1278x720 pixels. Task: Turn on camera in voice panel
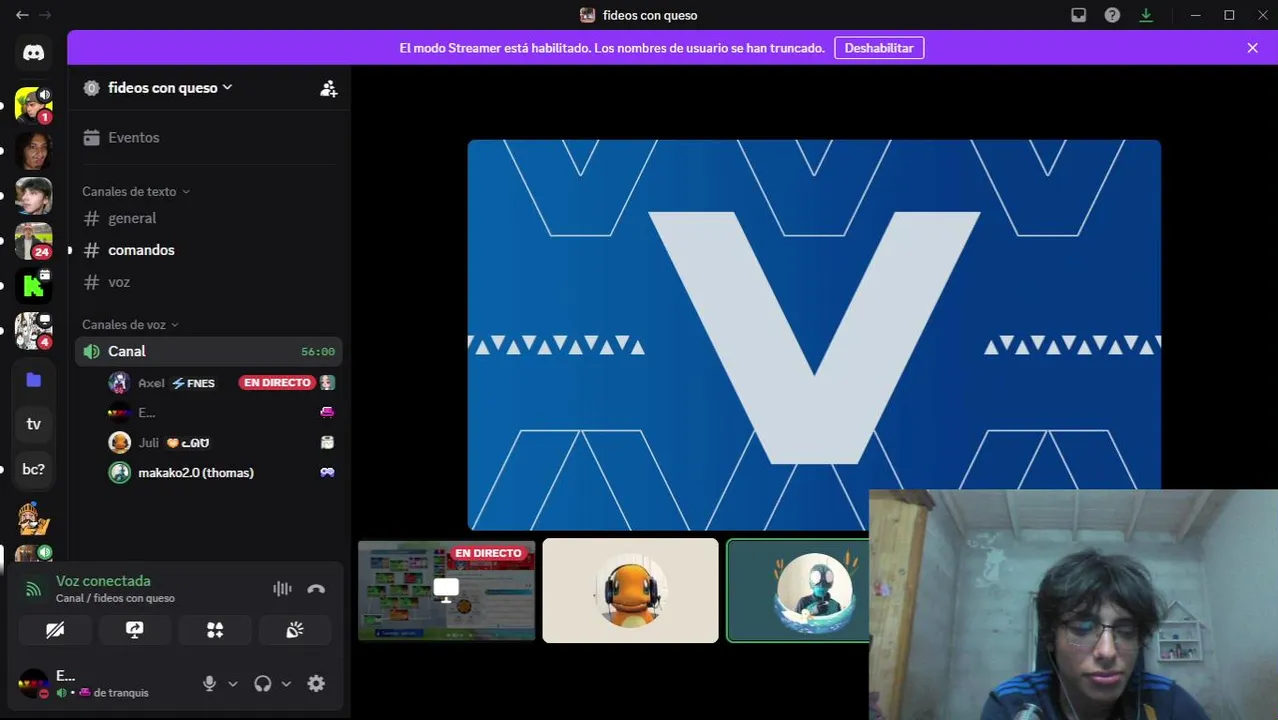point(55,630)
